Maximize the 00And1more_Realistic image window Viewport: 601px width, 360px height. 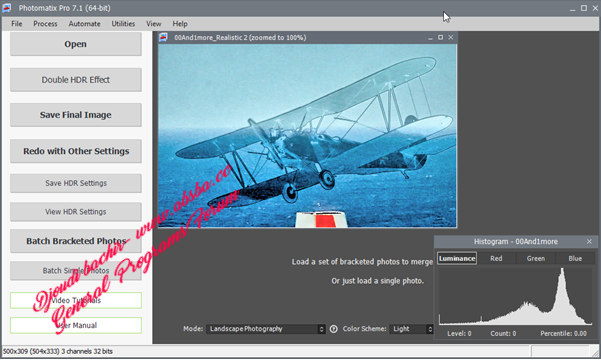pyautogui.click(x=440, y=37)
